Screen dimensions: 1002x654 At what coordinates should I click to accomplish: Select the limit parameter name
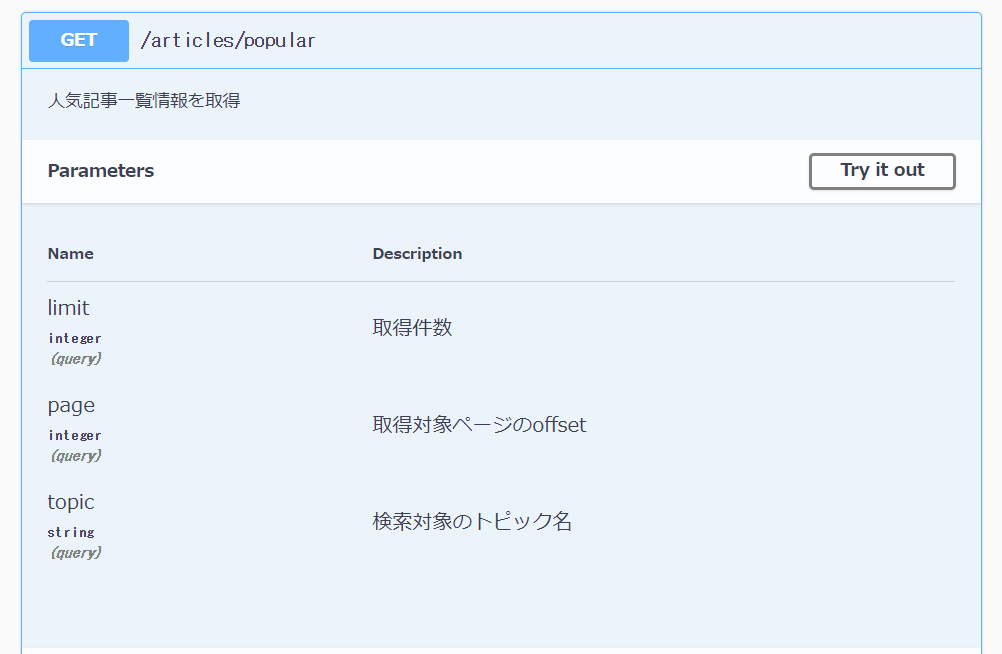(x=68, y=308)
